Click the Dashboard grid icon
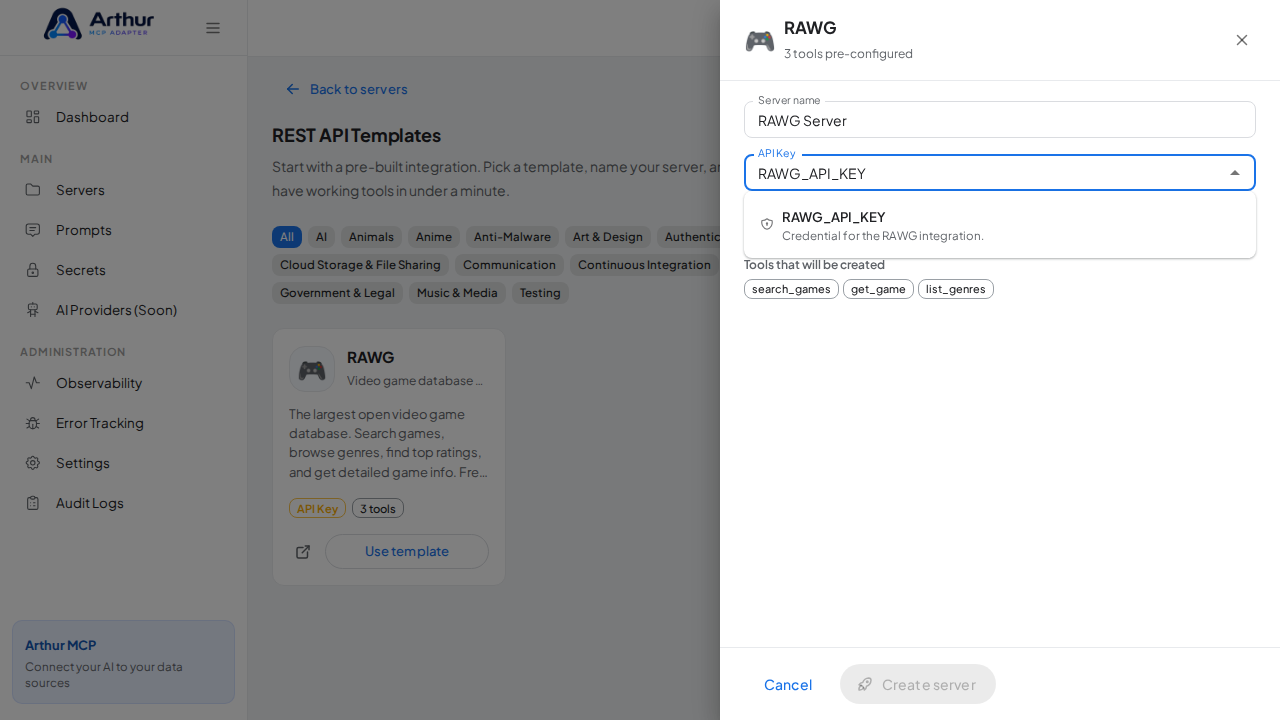 (33, 117)
